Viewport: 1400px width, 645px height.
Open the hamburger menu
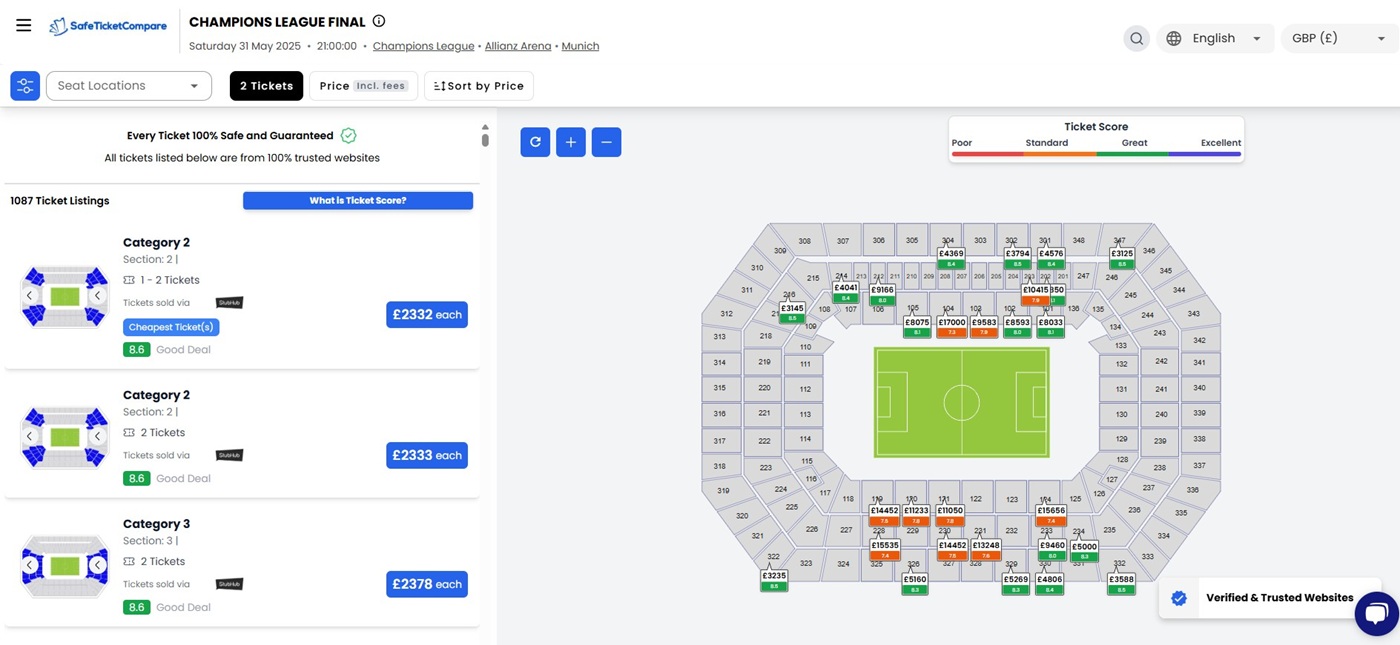[24, 26]
